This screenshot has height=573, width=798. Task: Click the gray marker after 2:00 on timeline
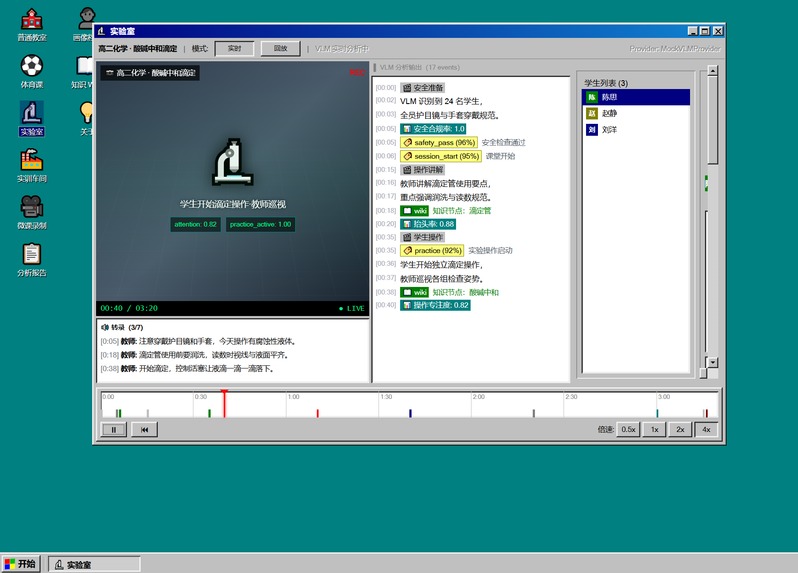(533, 413)
